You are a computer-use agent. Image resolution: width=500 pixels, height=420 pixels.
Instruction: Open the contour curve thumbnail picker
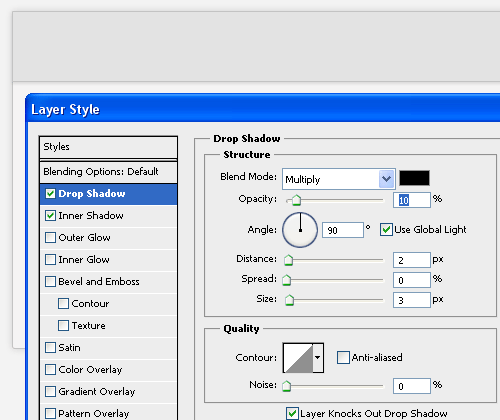(x=298, y=358)
